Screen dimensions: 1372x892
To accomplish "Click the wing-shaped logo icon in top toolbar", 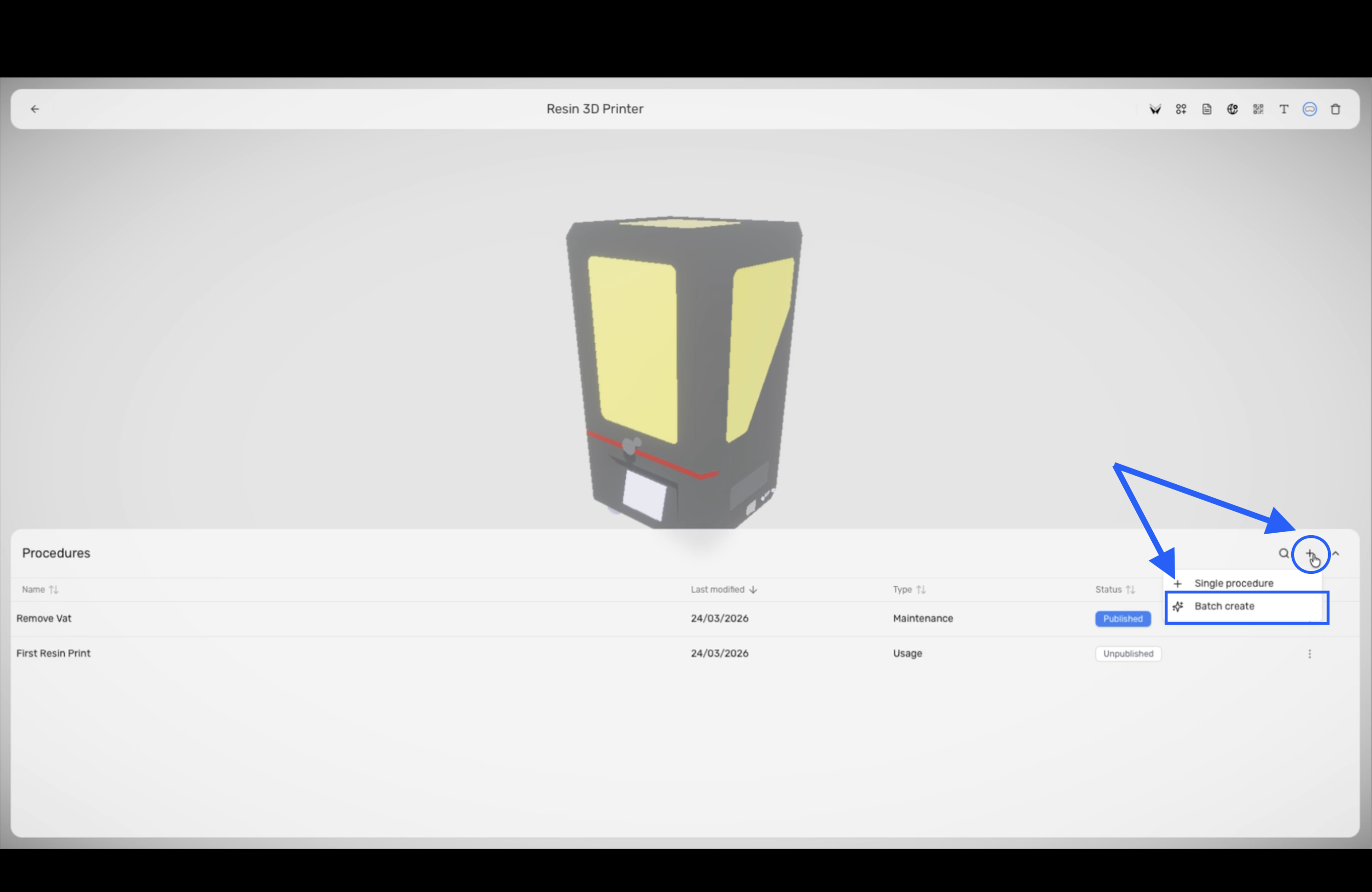I will (1155, 109).
